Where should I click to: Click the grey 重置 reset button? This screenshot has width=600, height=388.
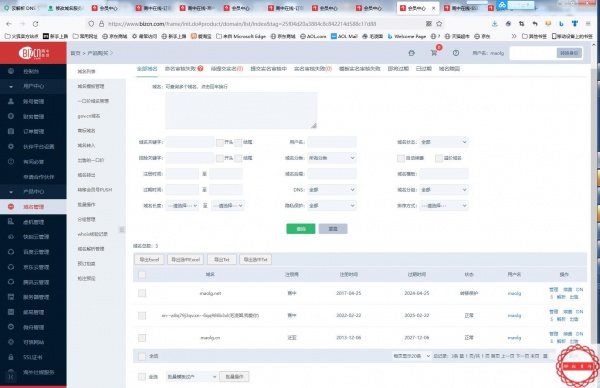(x=333, y=228)
